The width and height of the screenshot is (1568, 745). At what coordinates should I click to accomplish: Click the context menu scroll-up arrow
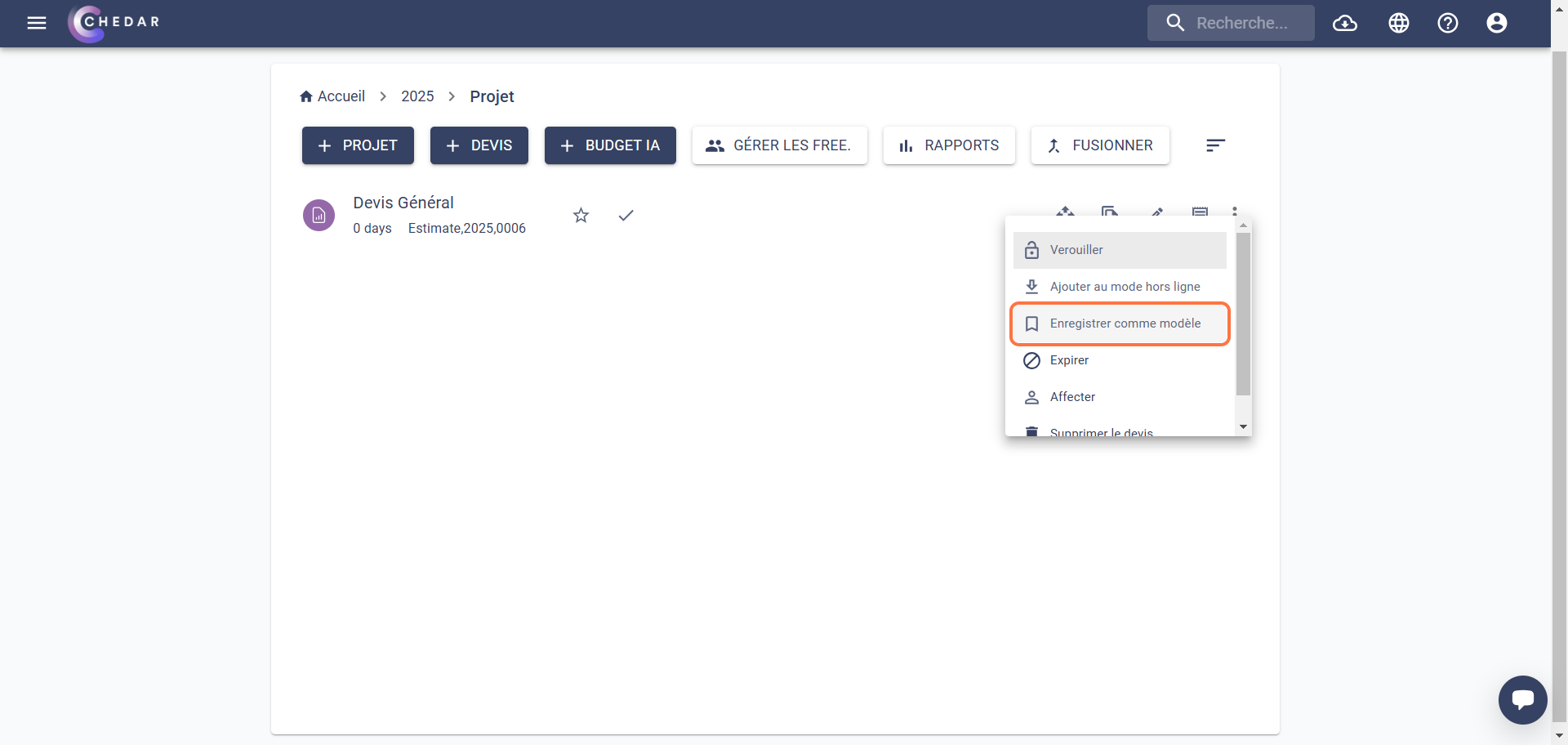[x=1243, y=225]
